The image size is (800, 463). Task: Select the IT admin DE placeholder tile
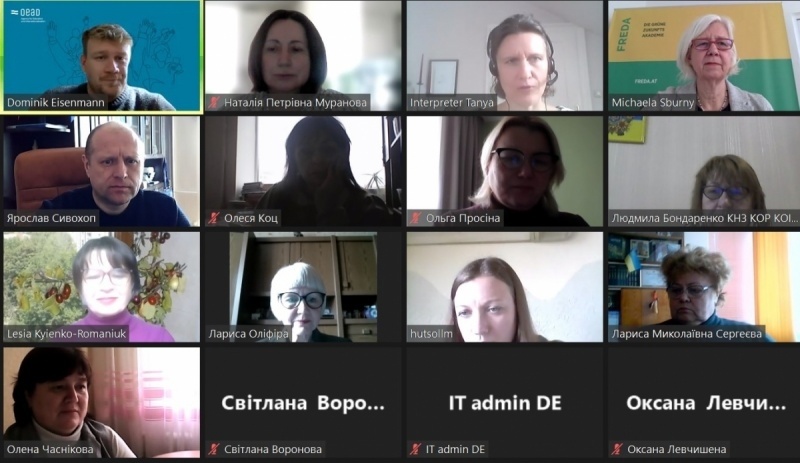[x=505, y=403]
